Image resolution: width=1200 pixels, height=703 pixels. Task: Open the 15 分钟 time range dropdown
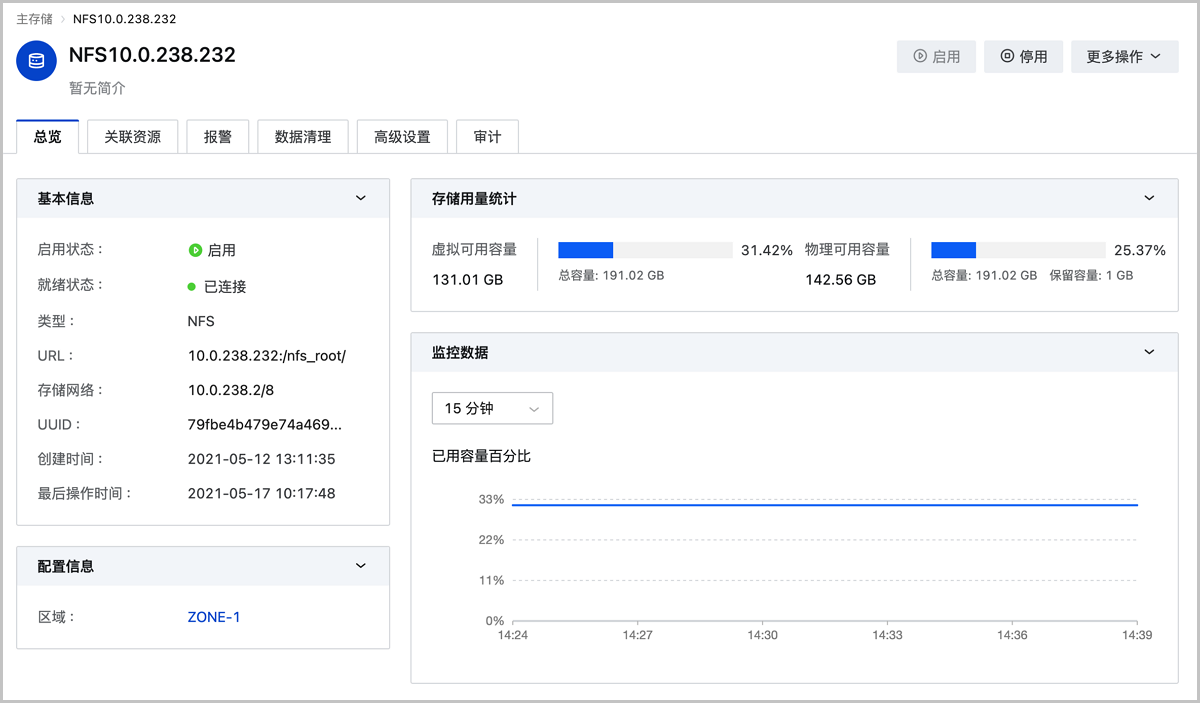pos(492,408)
